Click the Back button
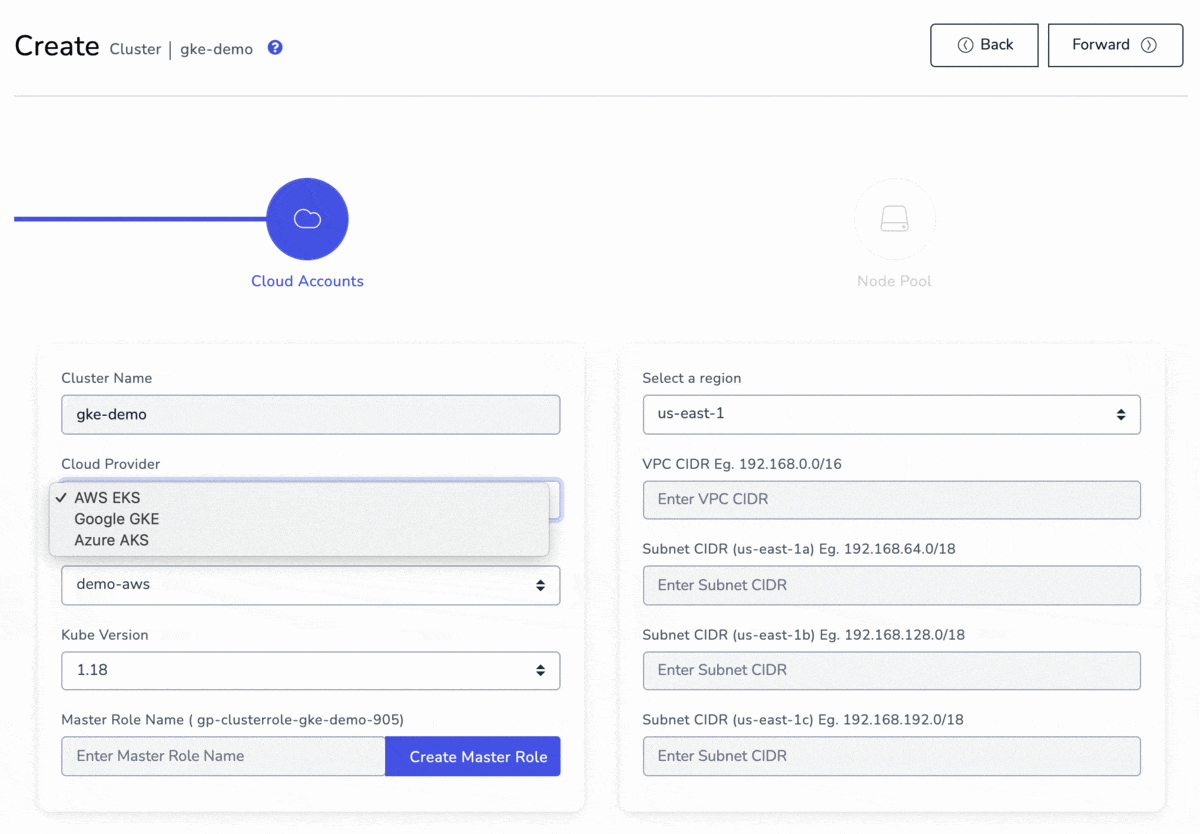The image size is (1200, 834). [984, 45]
